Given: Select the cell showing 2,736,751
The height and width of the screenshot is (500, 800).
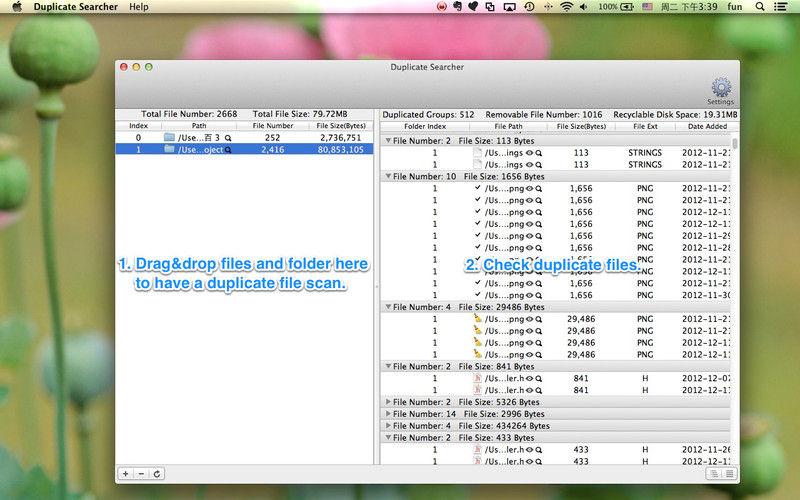Looking at the screenshot, I should tap(340, 137).
